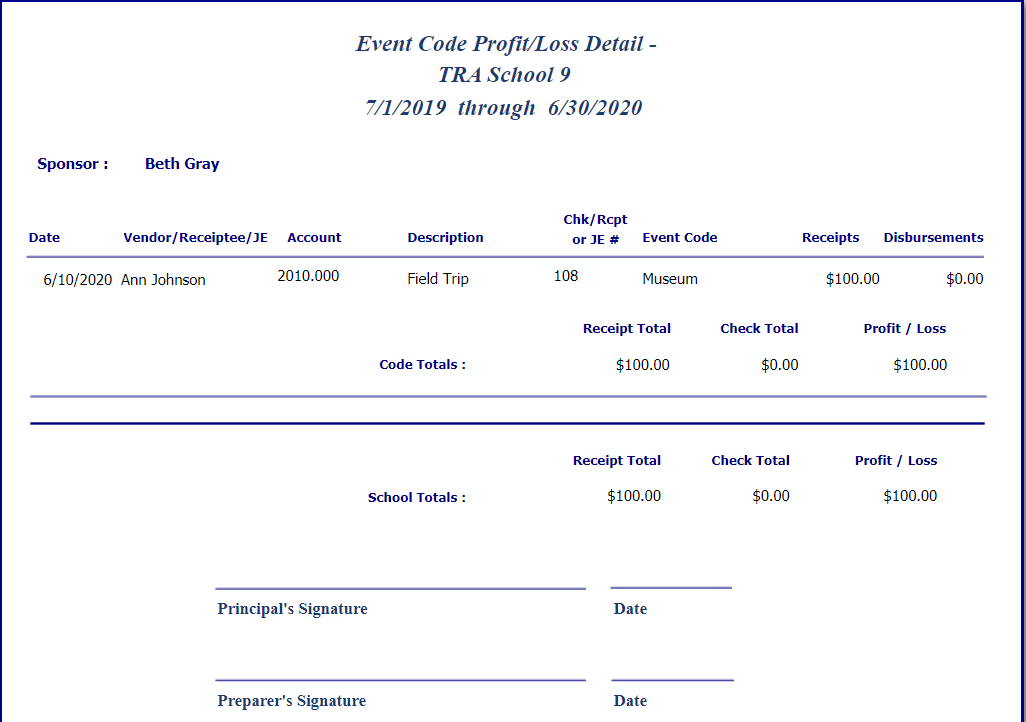Click the 'Preparer's Signature' label
This screenshot has width=1026, height=722.
[x=292, y=701]
